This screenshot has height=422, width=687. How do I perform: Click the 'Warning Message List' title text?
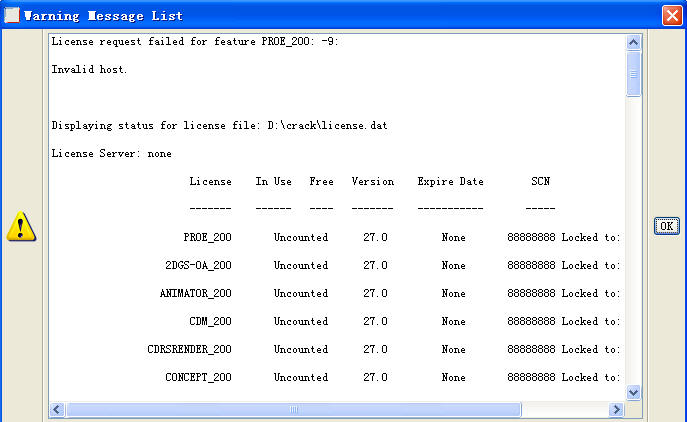(103, 16)
